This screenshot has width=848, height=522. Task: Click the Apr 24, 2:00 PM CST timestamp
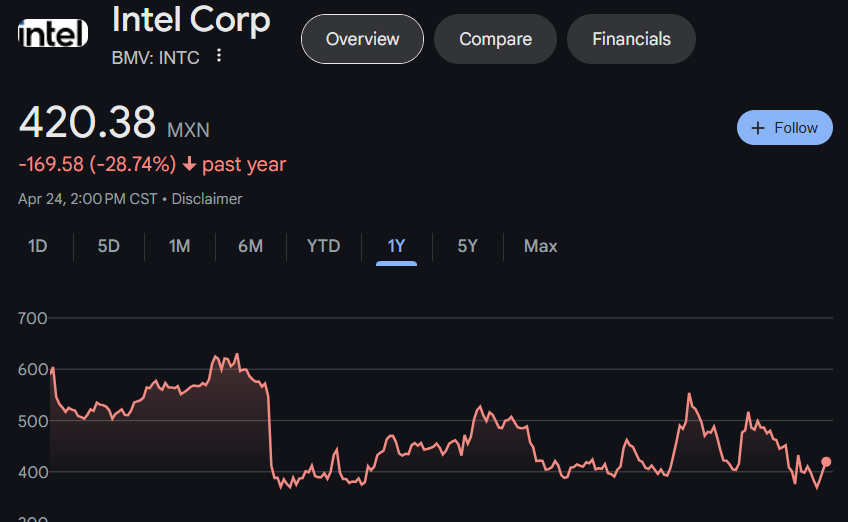[x=88, y=199]
